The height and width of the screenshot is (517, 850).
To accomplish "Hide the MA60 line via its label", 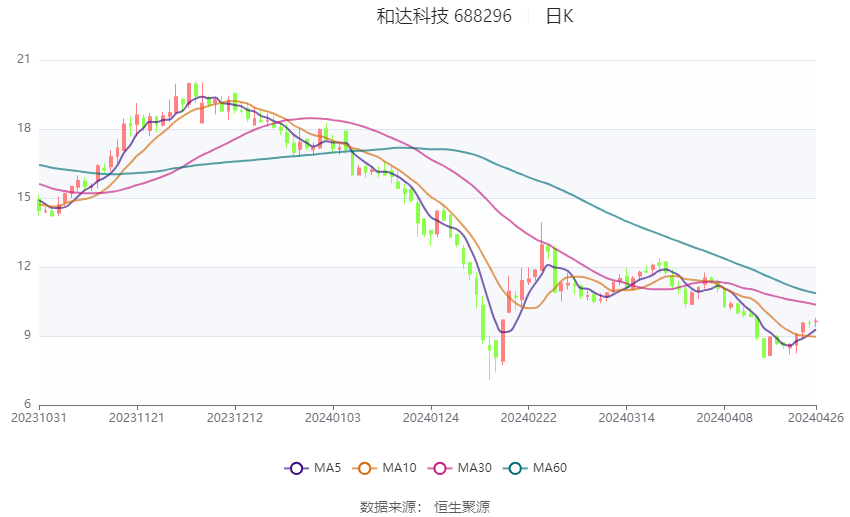I will click(x=550, y=468).
